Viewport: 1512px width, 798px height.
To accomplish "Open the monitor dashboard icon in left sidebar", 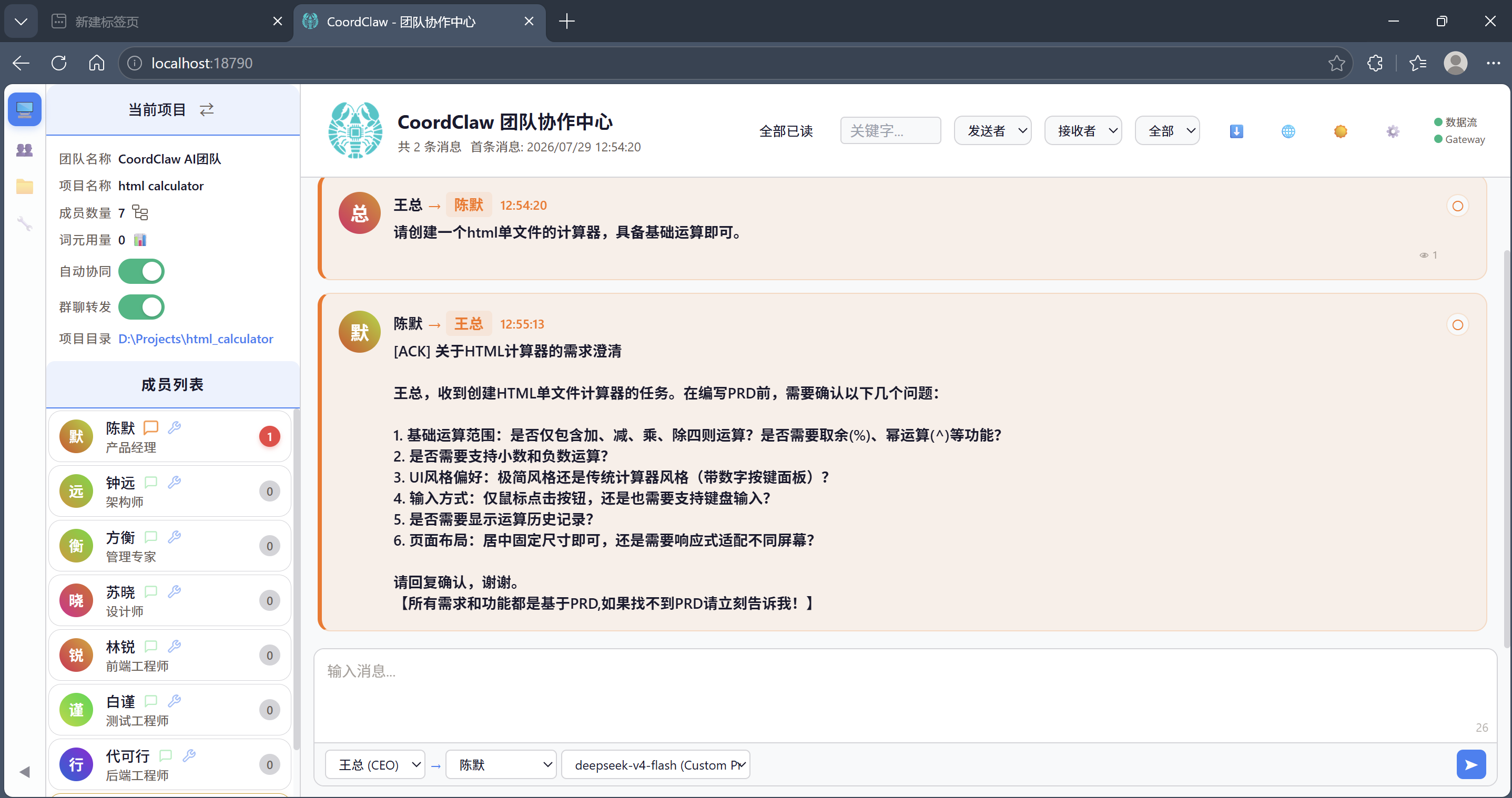I will tap(25, 109).
